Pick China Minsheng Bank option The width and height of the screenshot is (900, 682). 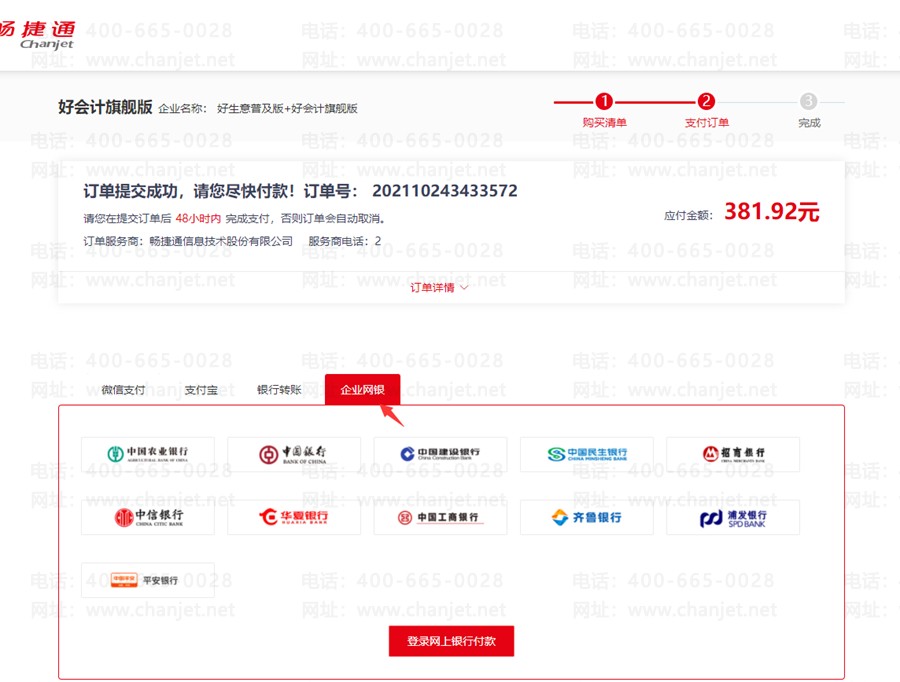tap(587, 454)
